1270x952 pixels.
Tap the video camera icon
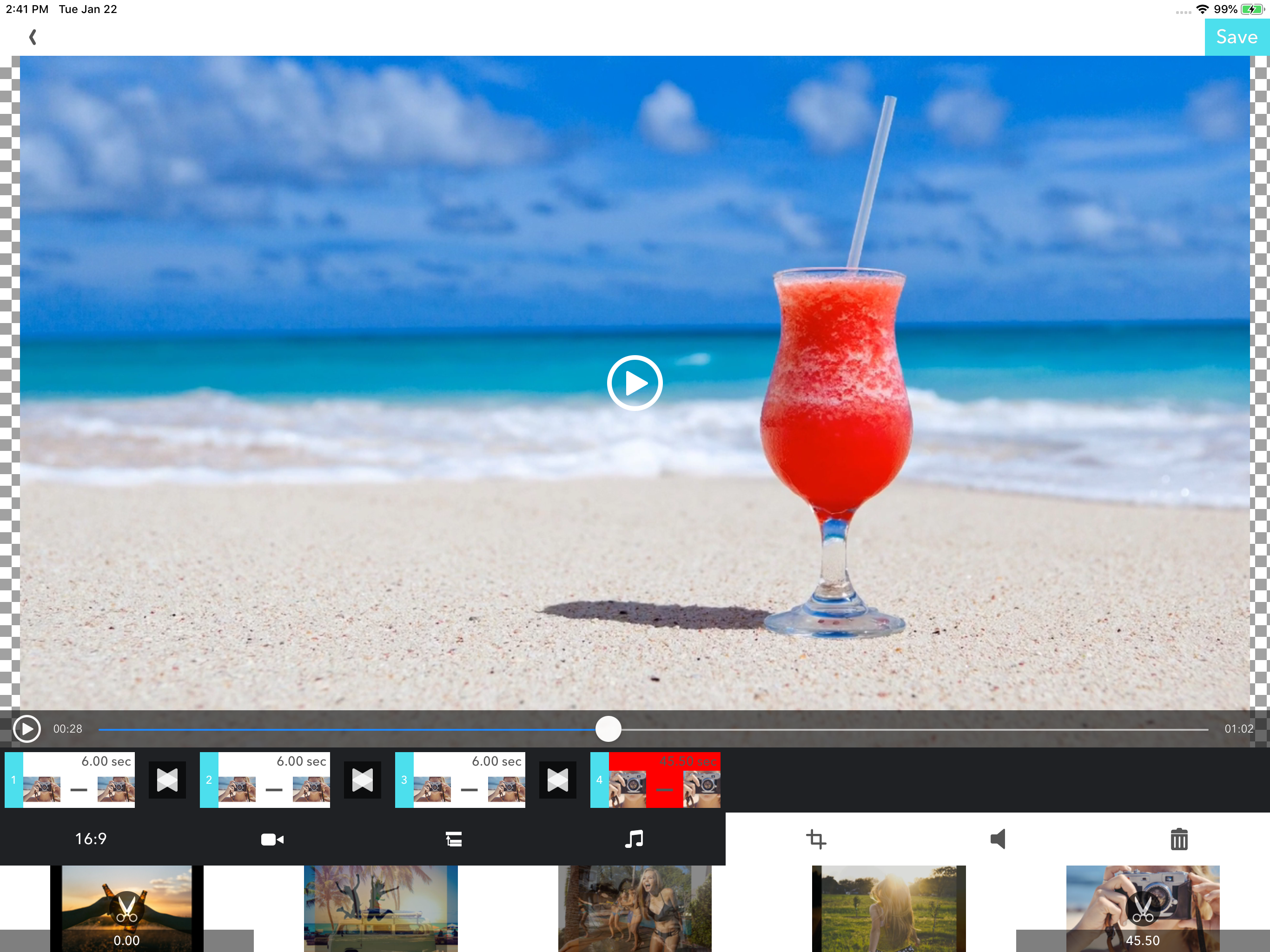pyautogui.click(x=272, y=840)
